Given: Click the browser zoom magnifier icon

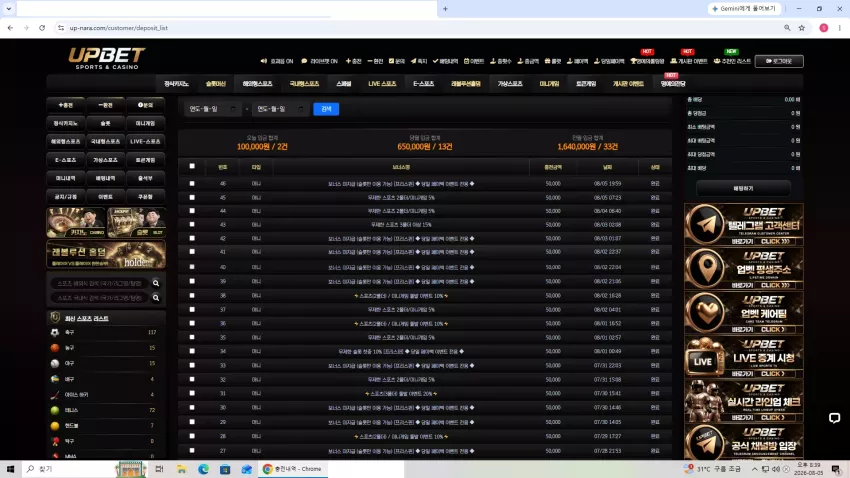Looking at the screenshot, I should (x=787, y=28).
